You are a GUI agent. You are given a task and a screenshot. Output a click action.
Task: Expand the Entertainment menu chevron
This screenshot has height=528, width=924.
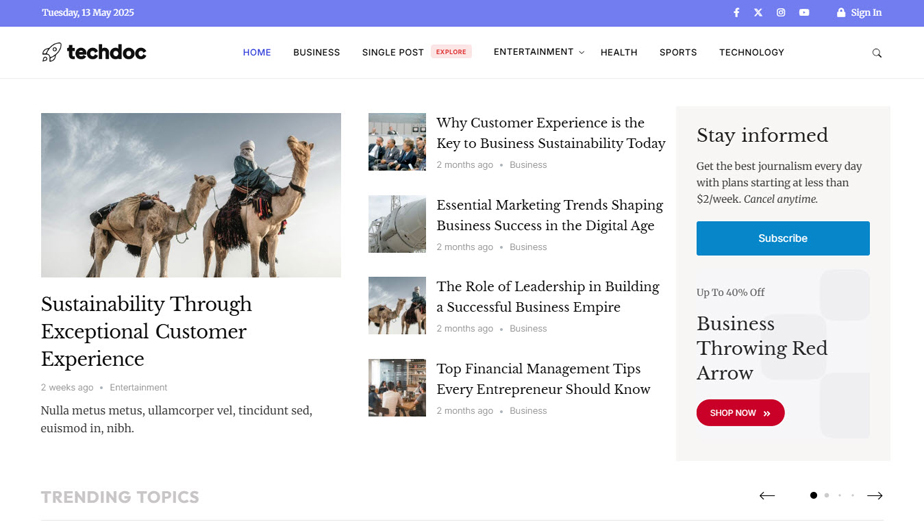582,52
